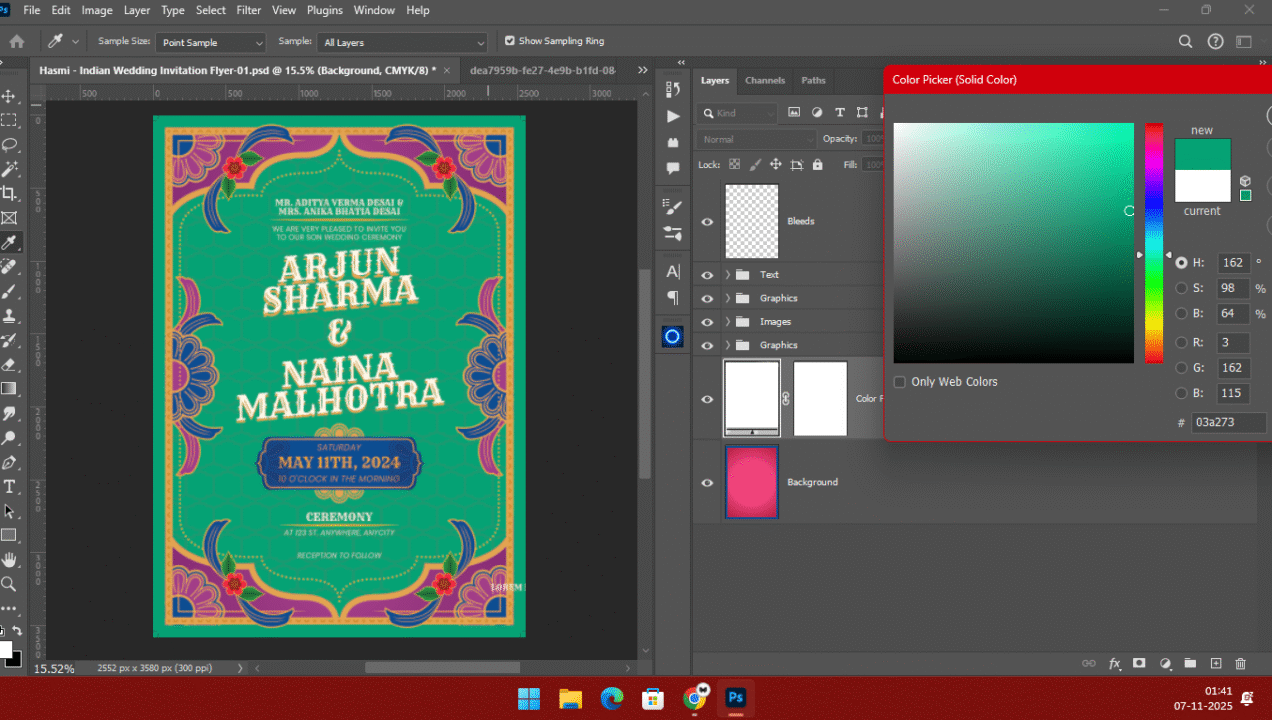Viewport: 1272px width, 720px height.
Task: Uncheck Show Sampling Ring
Action: pyautogui.click(x=510, y=41)
